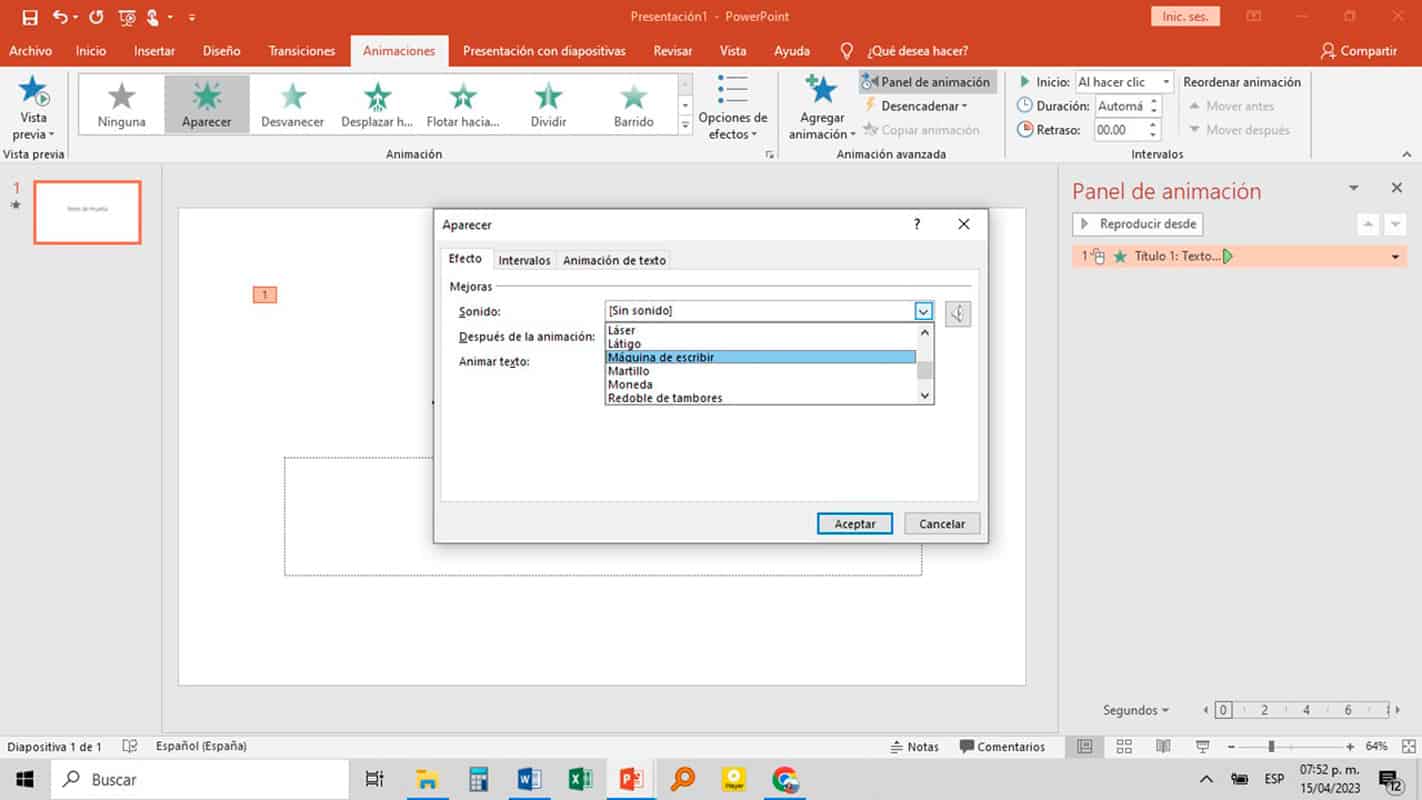1422x800 pixels.
Task: Click Reproducir desde button
Action: (x=1138, y=224)
